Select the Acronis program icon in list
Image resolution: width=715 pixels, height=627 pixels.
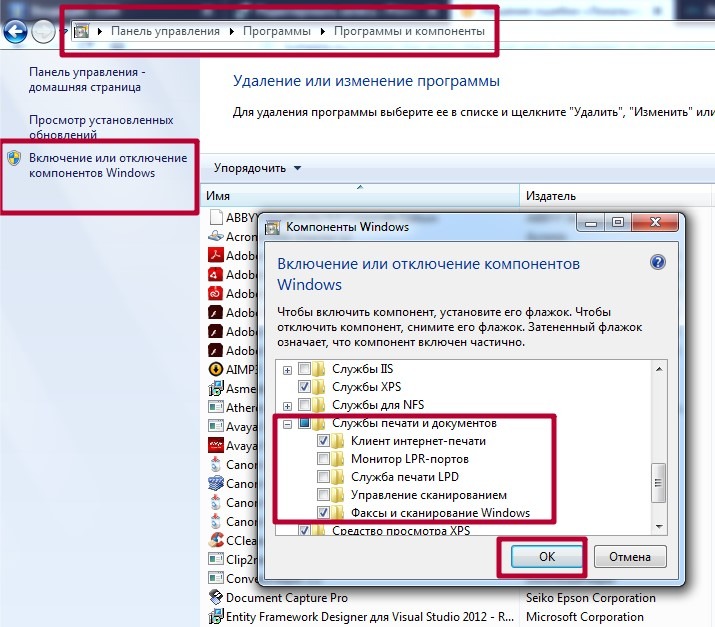216,237
